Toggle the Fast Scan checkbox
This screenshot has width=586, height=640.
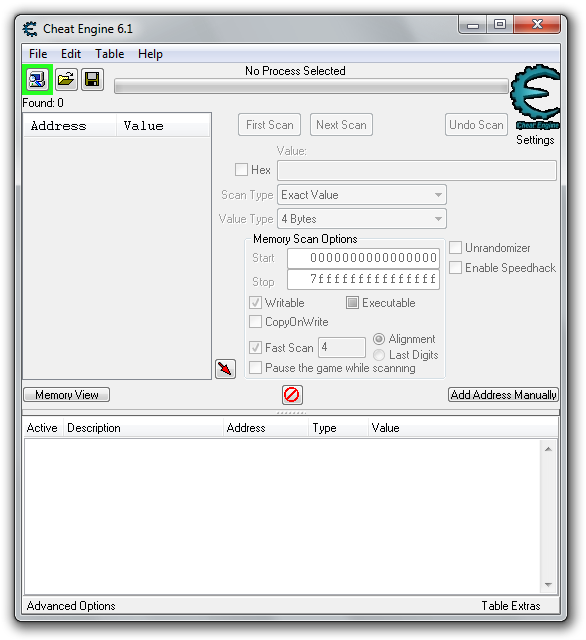(x=255, y=348)
